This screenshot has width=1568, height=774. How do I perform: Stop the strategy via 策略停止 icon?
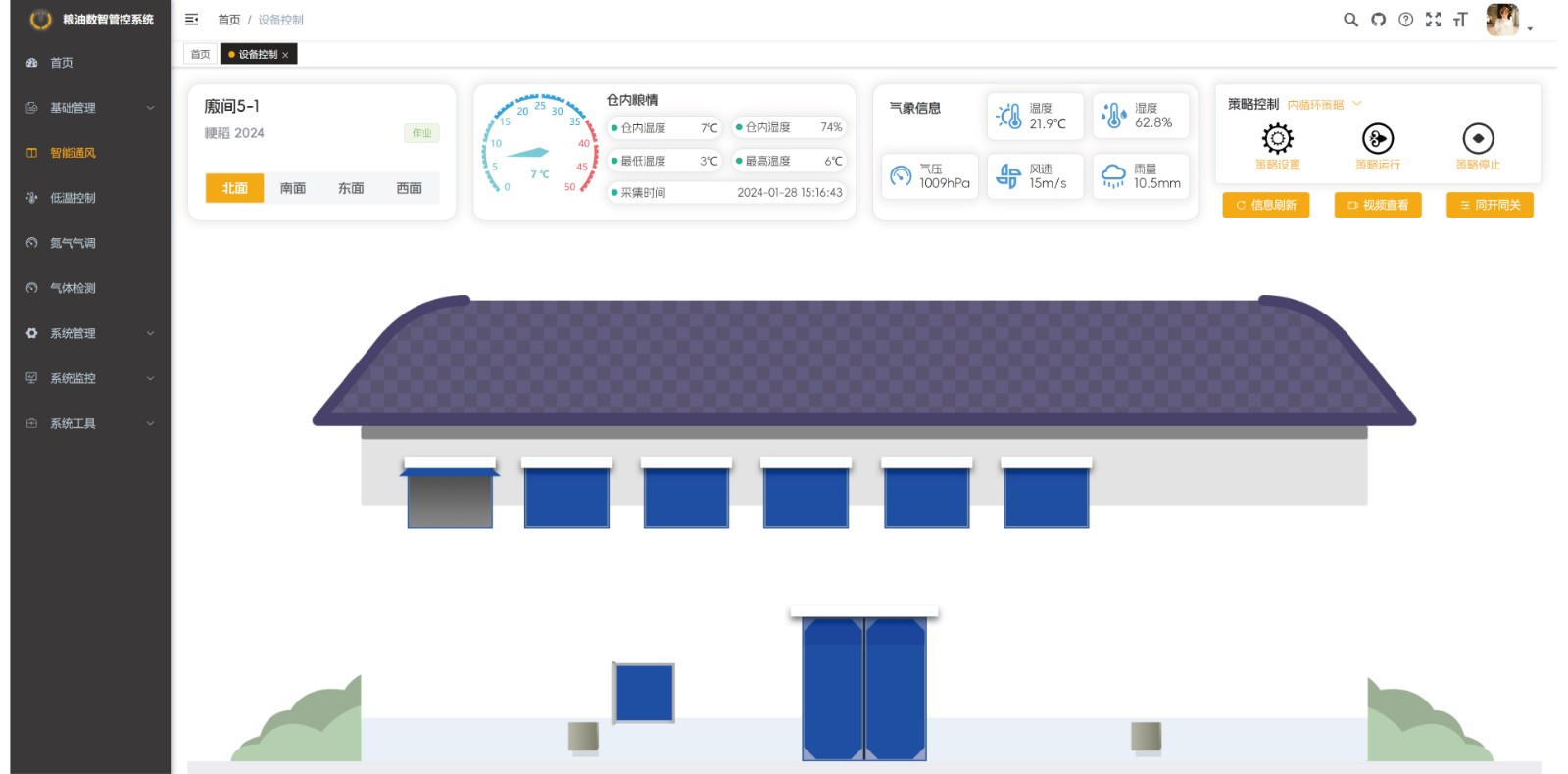pos(1477,139)
